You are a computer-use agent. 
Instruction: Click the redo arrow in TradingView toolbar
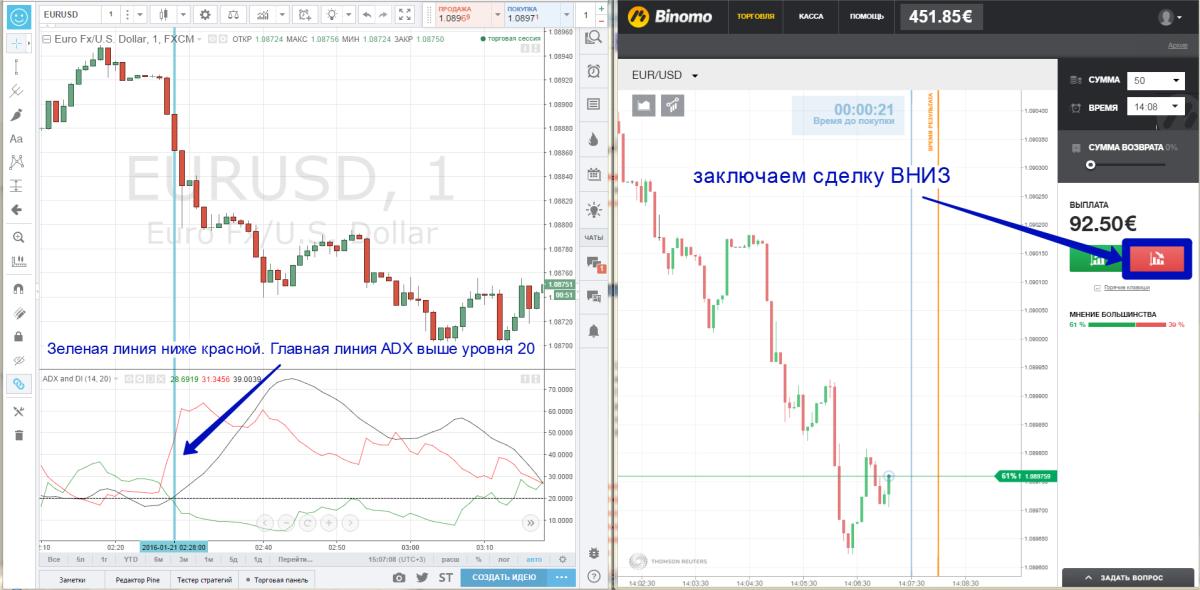tap(383, 15)
